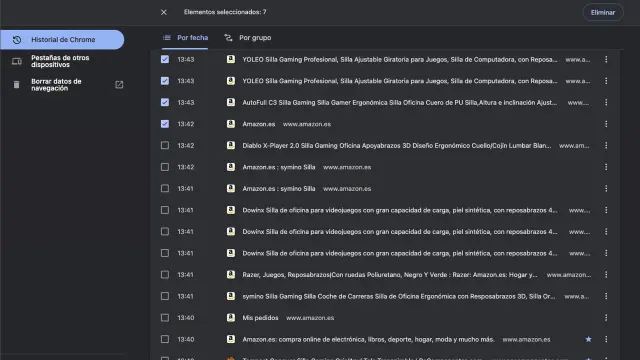
Task: Clear selection with the X icon
Action: point(164,12)
